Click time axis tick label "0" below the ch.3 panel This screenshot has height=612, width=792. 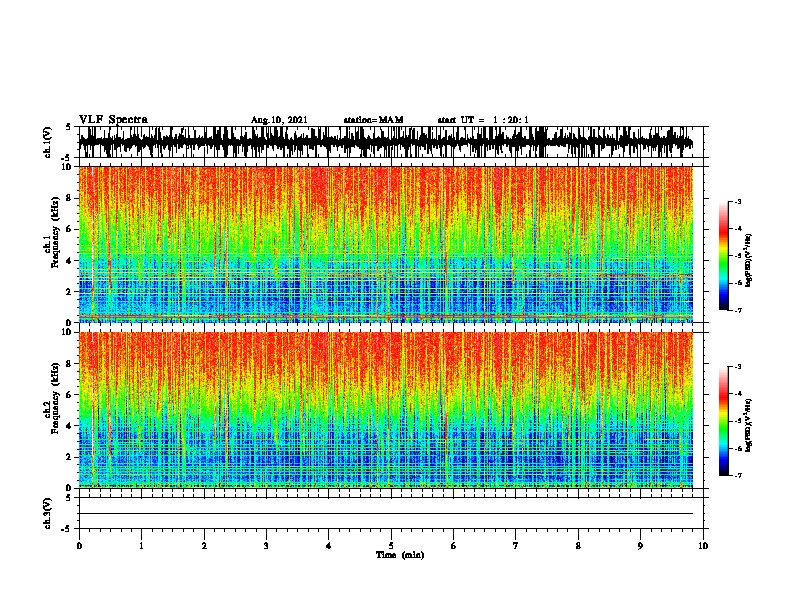[x=79, y=546]
